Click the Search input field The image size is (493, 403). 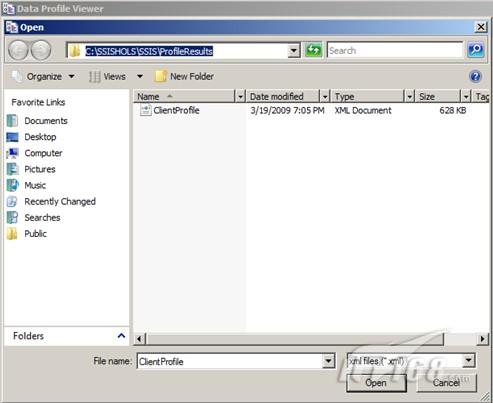click(395, 51)
